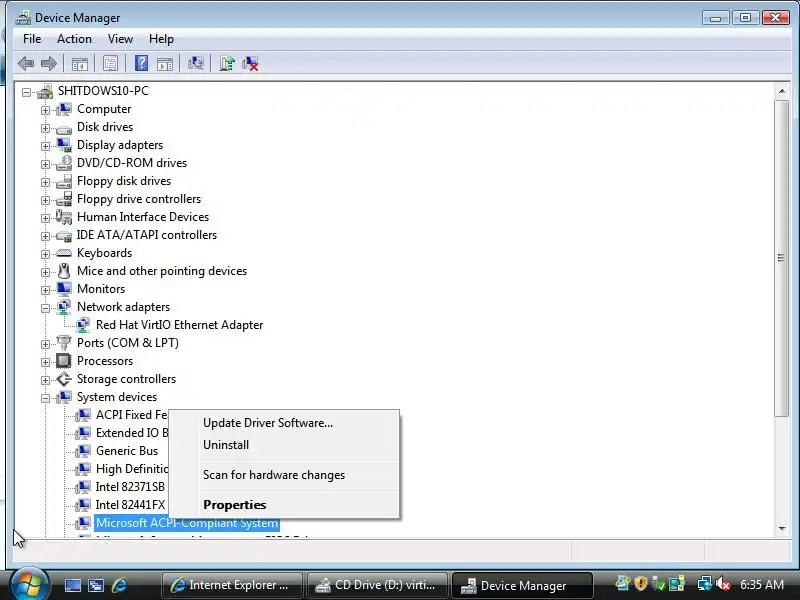Click the scrollbar up arrow
The height and width of the screenshot is (600, 800).
click(x=782, y=91)
